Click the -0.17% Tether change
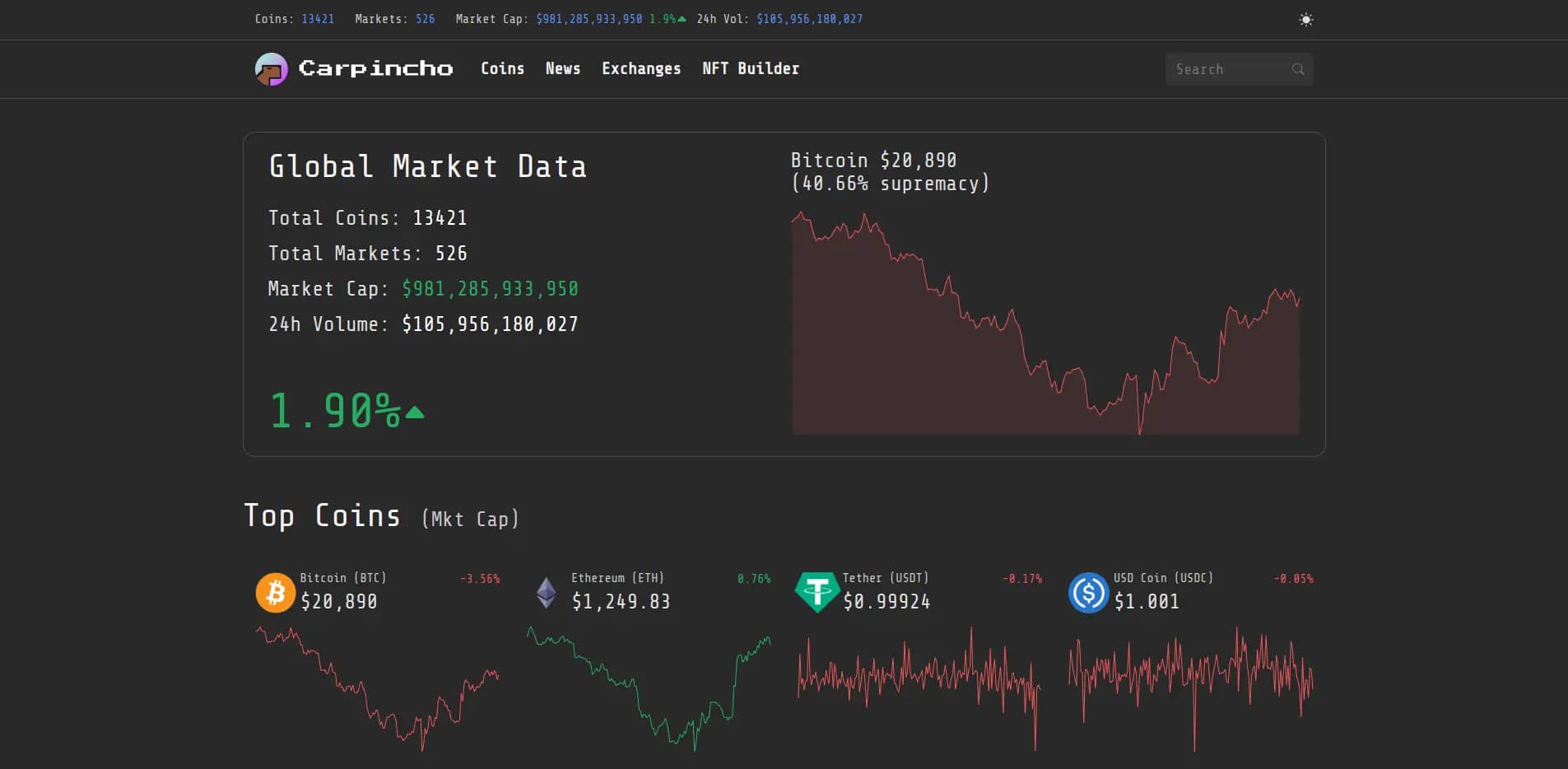 [x=1022, y=579]
